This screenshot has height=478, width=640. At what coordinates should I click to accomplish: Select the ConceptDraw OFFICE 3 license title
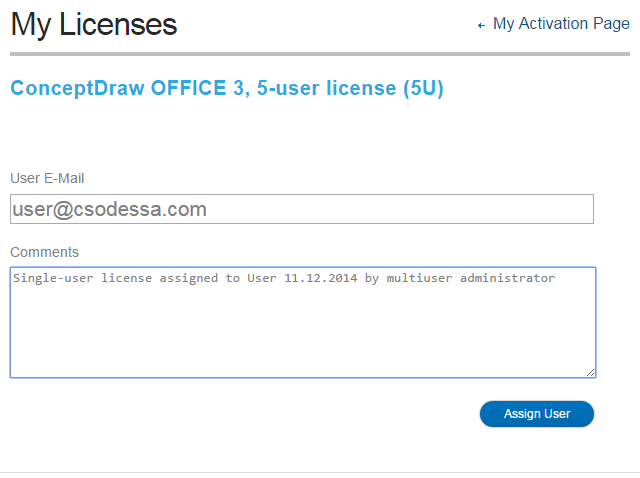[x=226, y=88]
